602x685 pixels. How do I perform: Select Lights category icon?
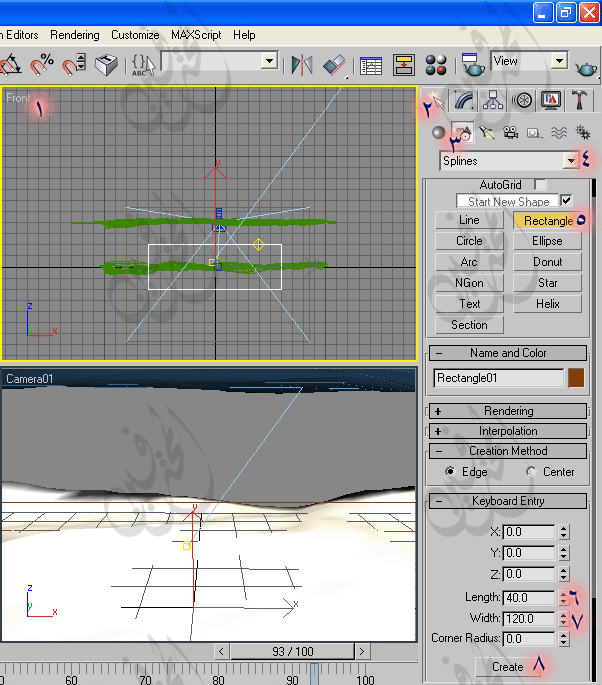click(x=486, y=132)
